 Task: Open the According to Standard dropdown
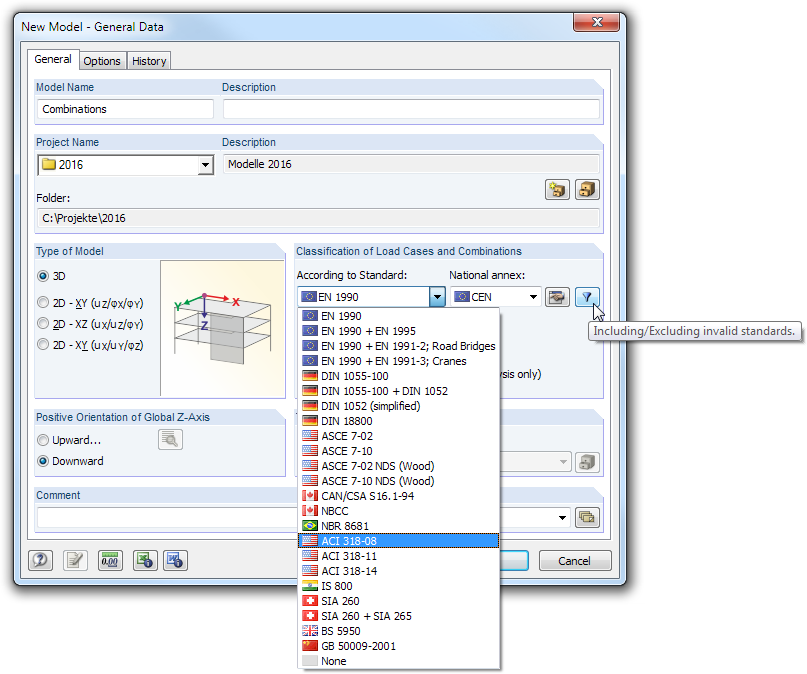pos(437,297)
